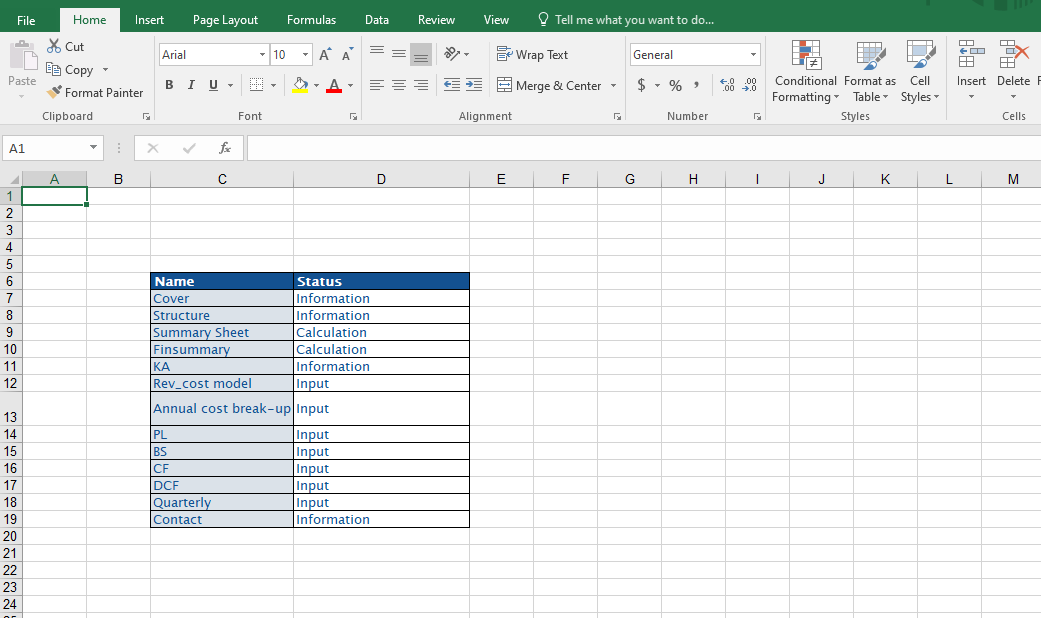Apply Accounting dollar number format
The image size is (1041, 618).
(641, 85)
